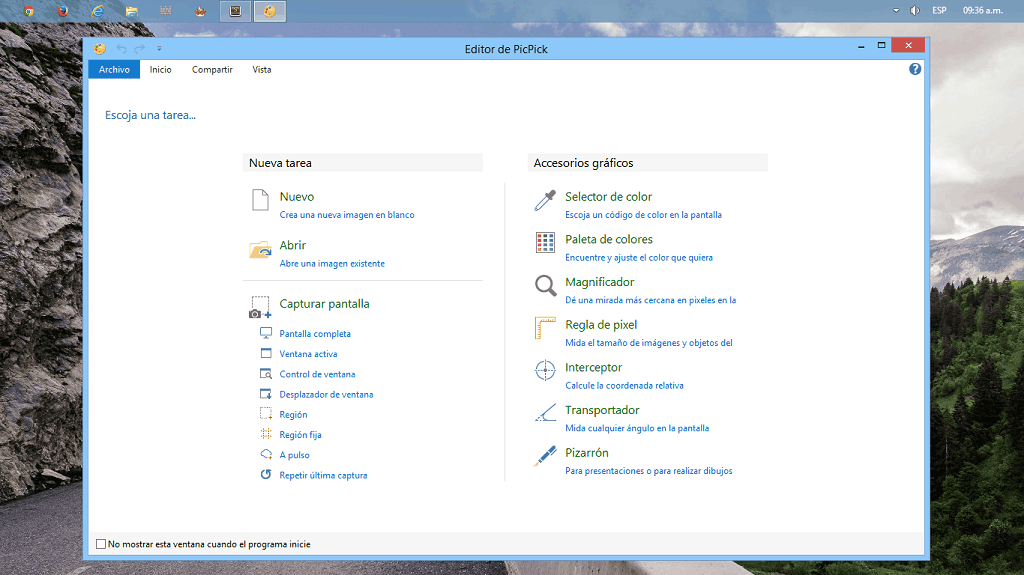Click 'Crea una nueva imagen en blanco'
This screenshot has width=1024, height=575.
tap(347, 214)
